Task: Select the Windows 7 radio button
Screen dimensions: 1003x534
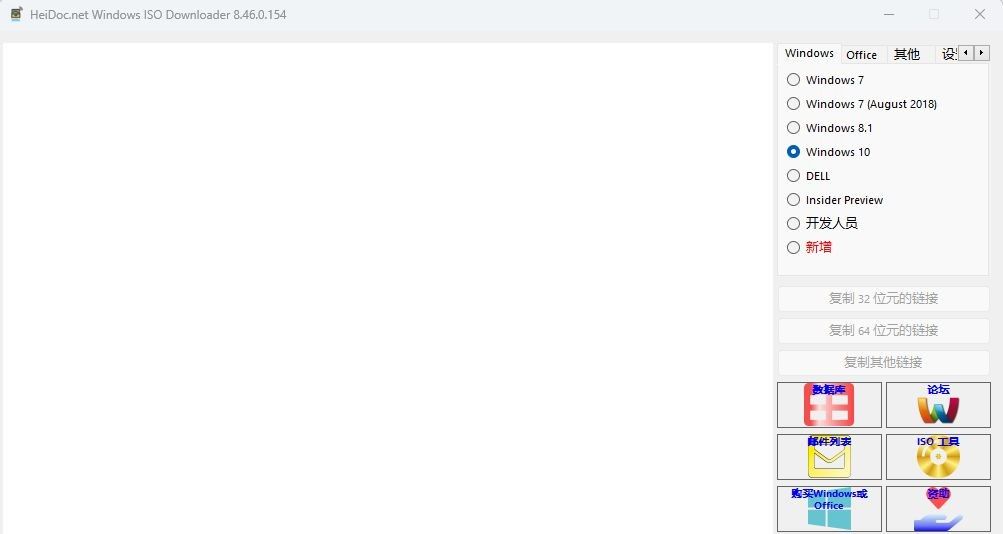Action: pos(793,80)
